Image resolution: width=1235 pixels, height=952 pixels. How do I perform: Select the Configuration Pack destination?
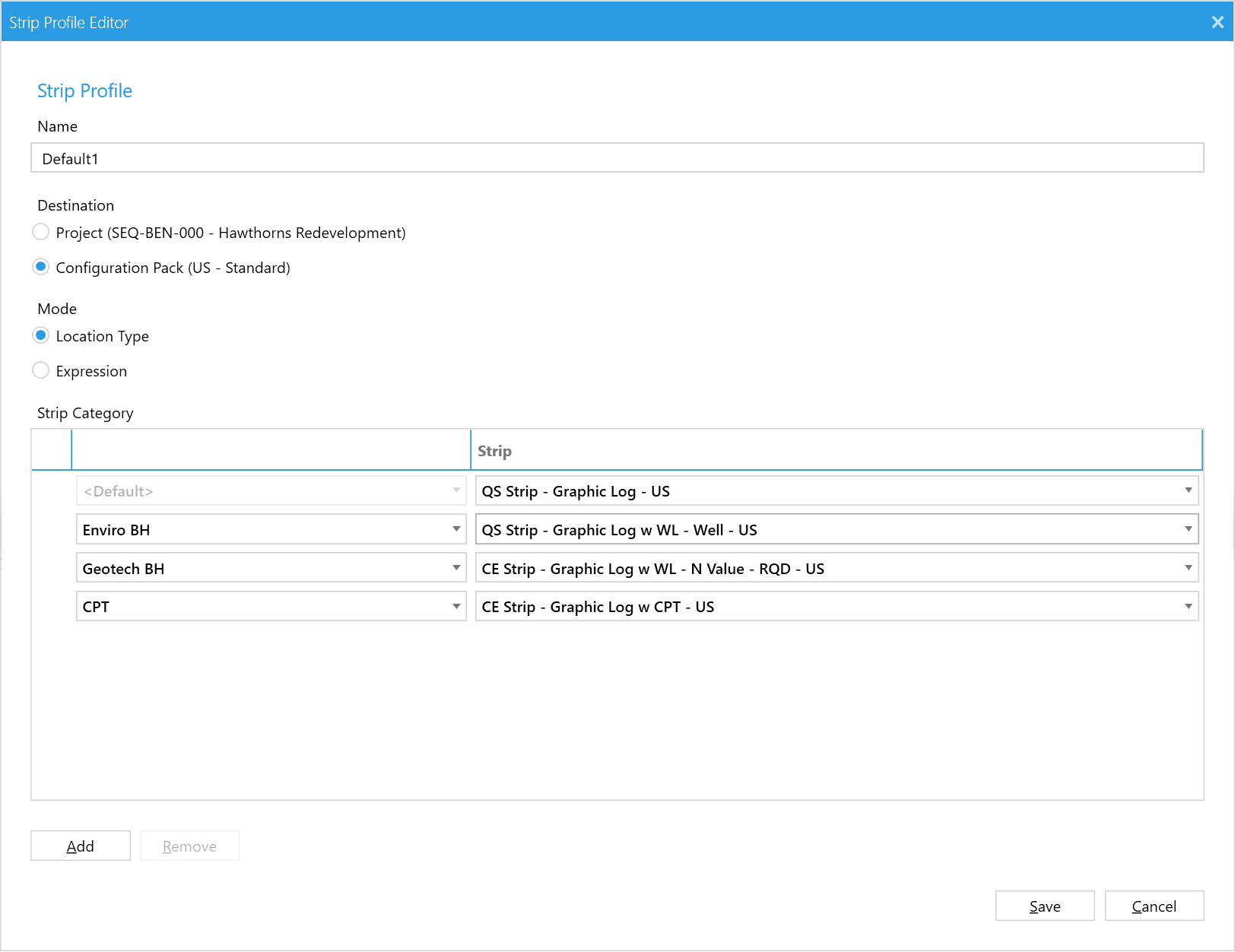41,267
